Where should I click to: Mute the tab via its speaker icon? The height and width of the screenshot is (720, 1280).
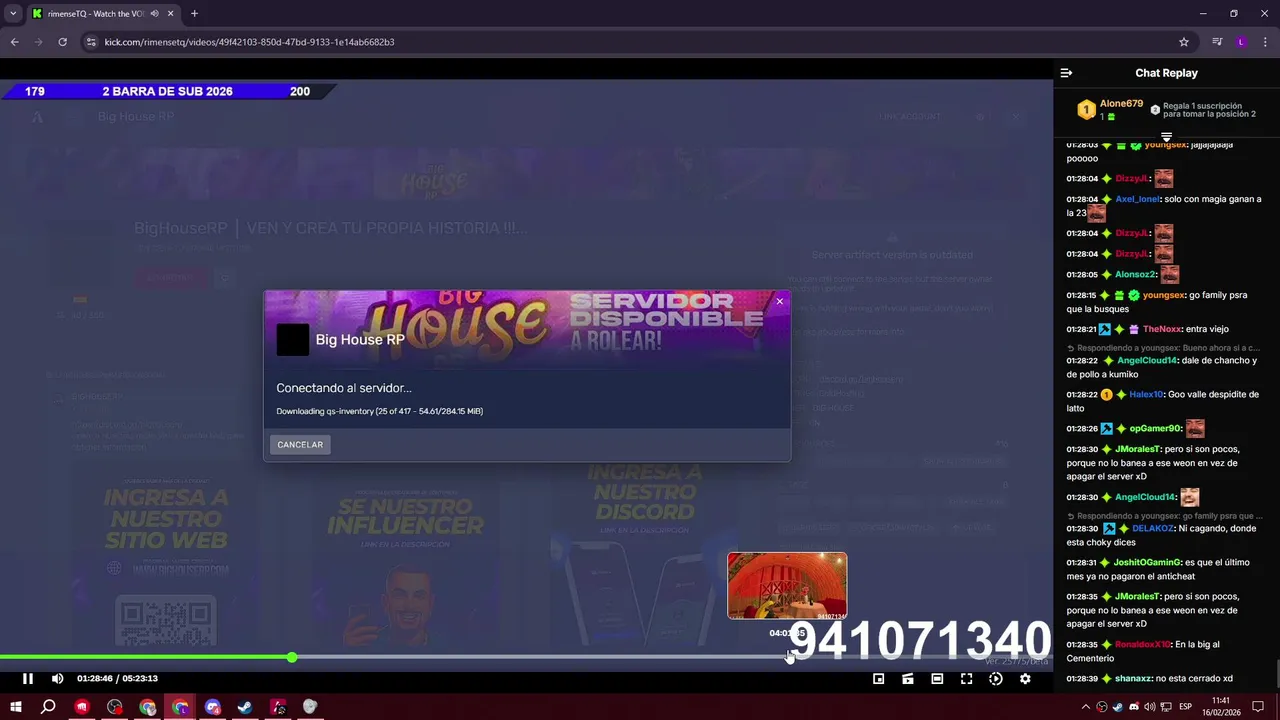coord(154,14)
